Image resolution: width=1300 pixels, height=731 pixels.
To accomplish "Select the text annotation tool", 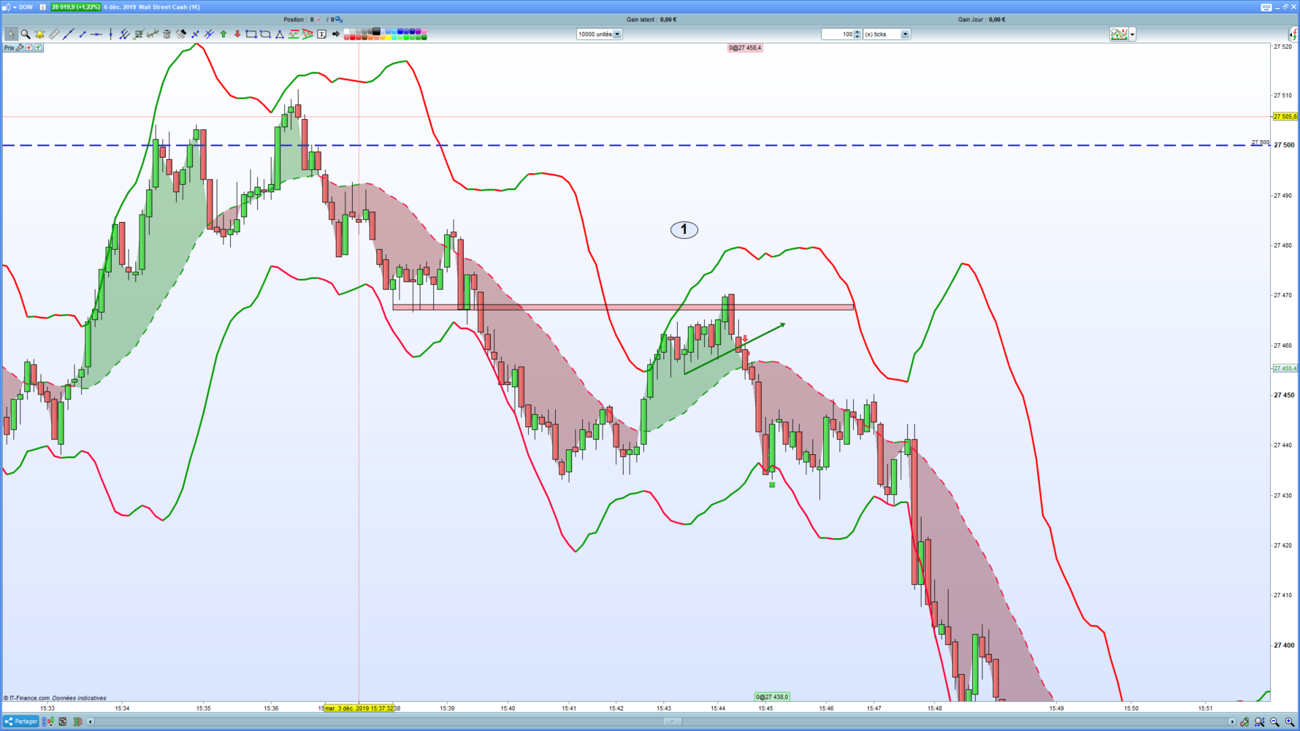I will point(322,34).
